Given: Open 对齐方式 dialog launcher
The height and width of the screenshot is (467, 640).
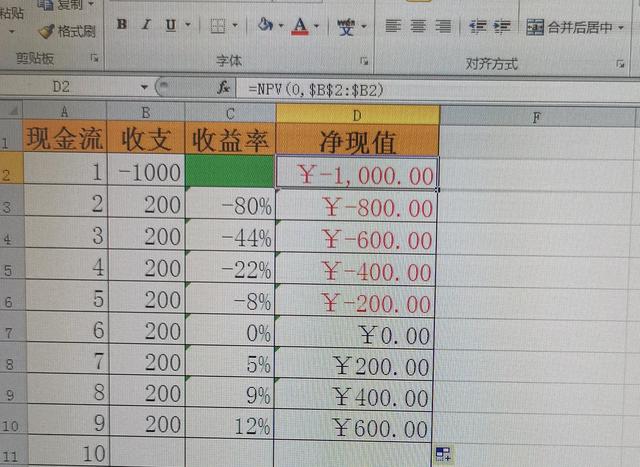Looking at the screenshot, I should pyautogui.click(x=620, y=64).
